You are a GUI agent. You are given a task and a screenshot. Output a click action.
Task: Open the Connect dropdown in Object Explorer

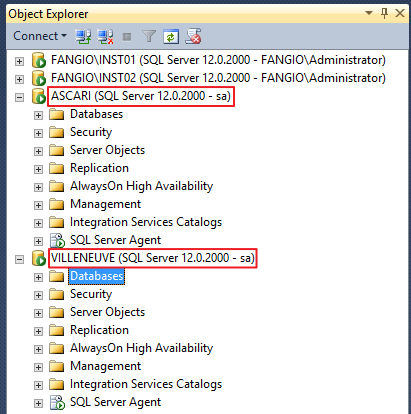[x=40, y=36]
